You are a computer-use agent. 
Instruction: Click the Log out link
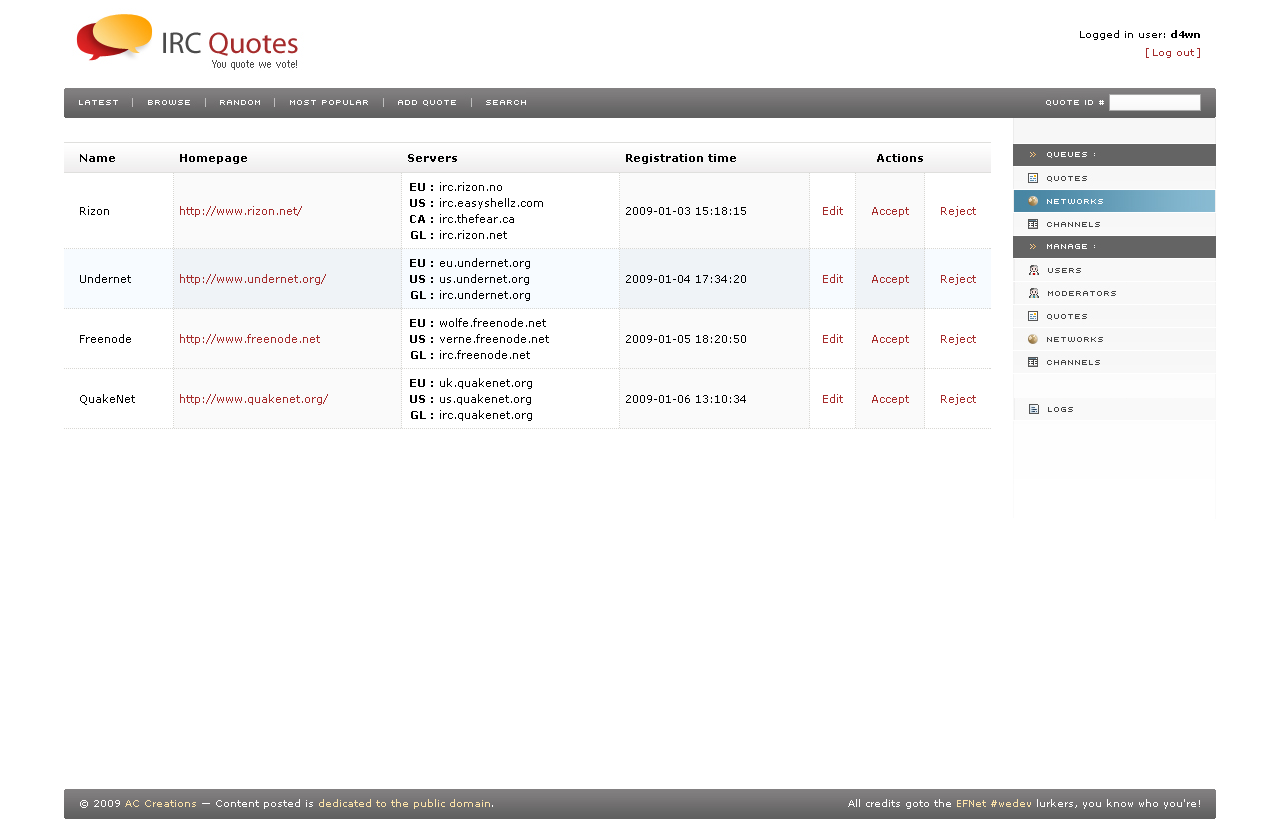pyautogui.click(x=1173, y=53)
